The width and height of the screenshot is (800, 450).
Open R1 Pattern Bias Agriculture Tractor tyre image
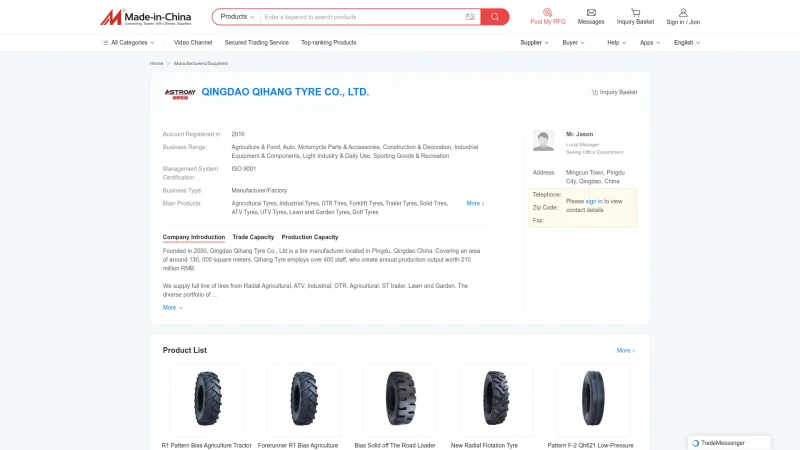coord(207,399)
